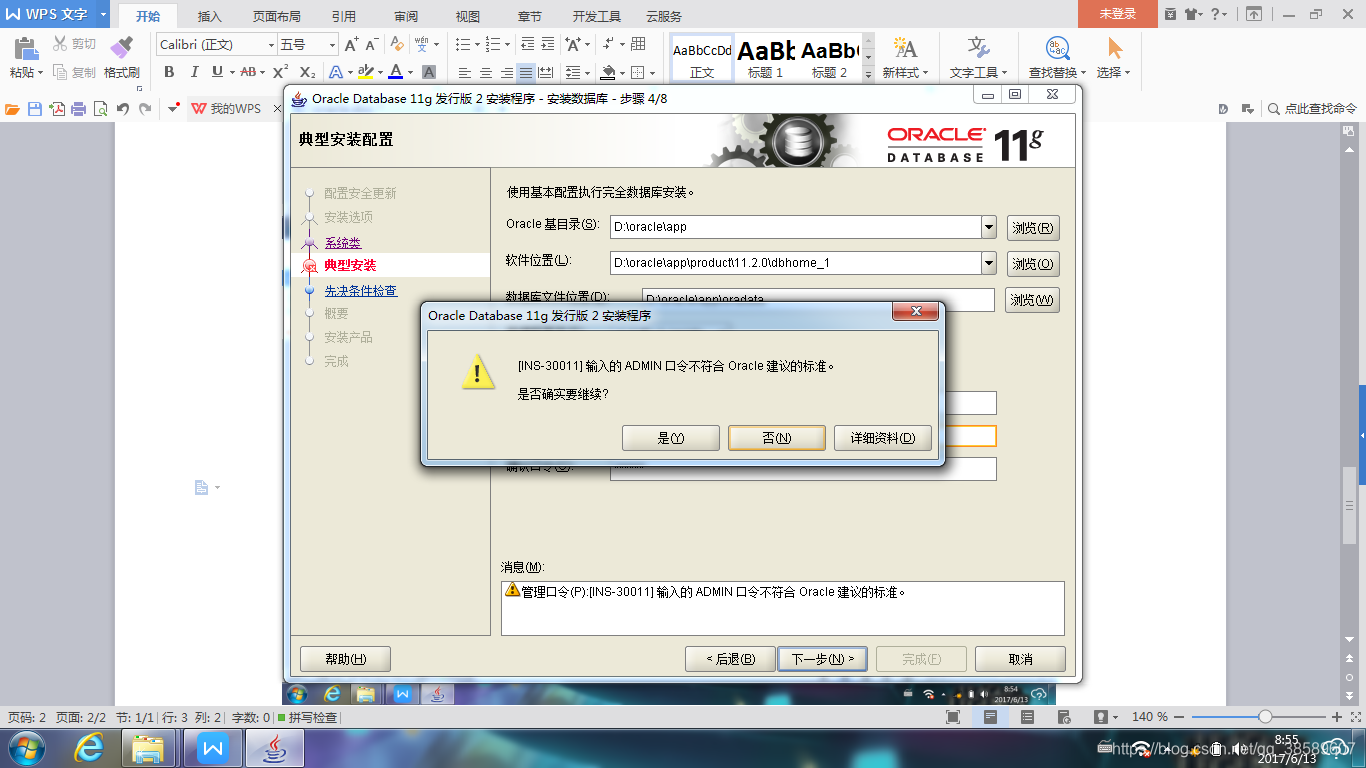Click the save disk icon in quick toolbar
The height and width of the screenshot is (768, 1366).
(x=35, y=109)
